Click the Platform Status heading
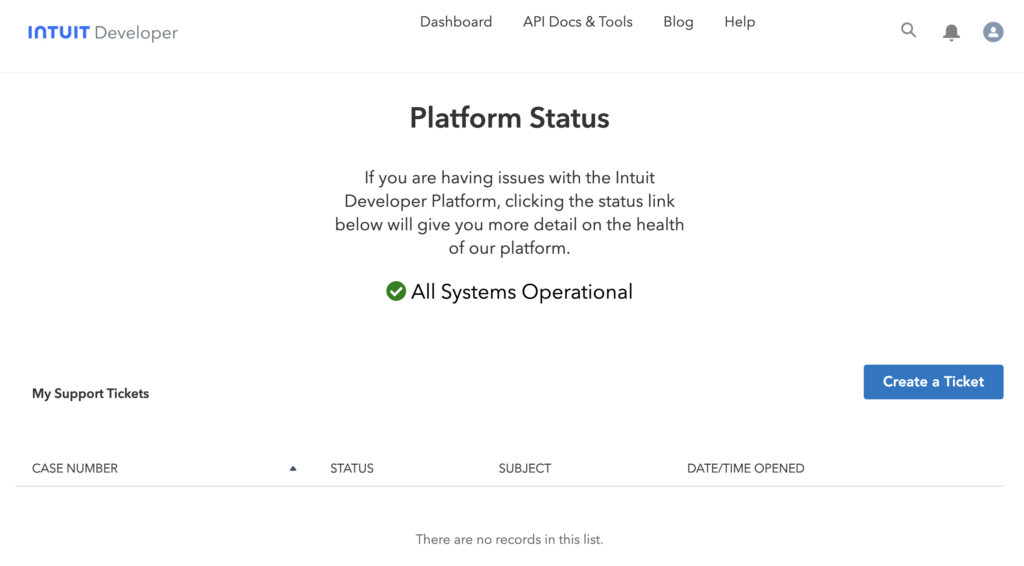Image resolution: width=1024 pixels, height=566 pixels. click(x=509, y=118)
